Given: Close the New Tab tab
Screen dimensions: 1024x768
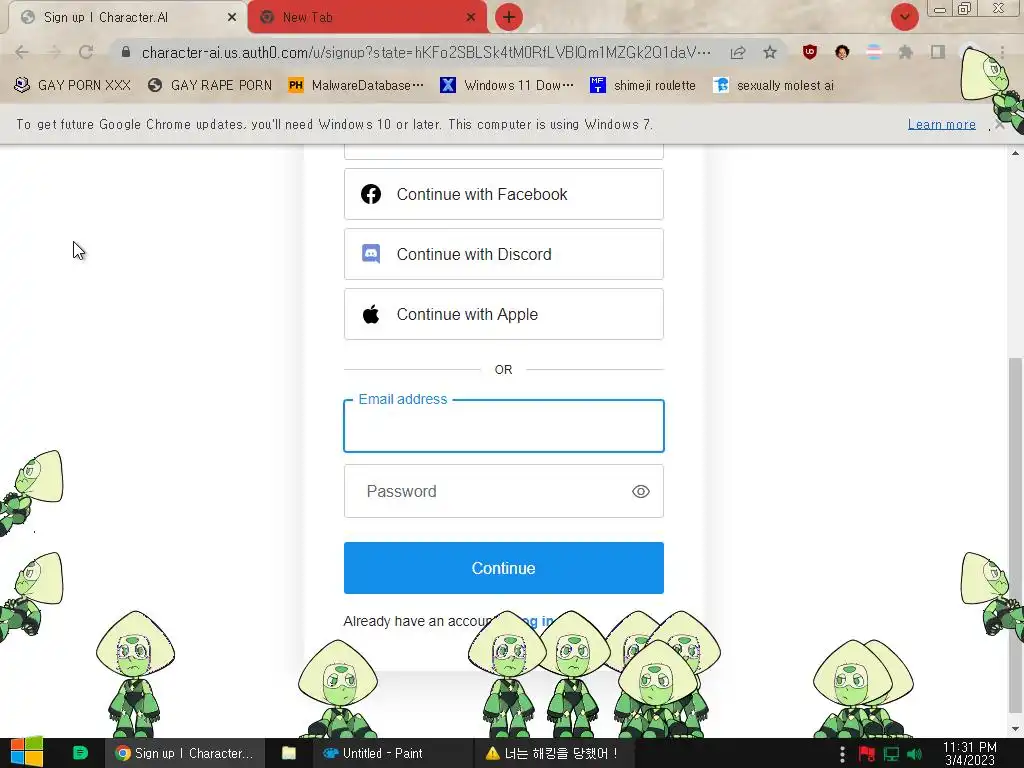Looking at the screenshot, I should [471, 17].
